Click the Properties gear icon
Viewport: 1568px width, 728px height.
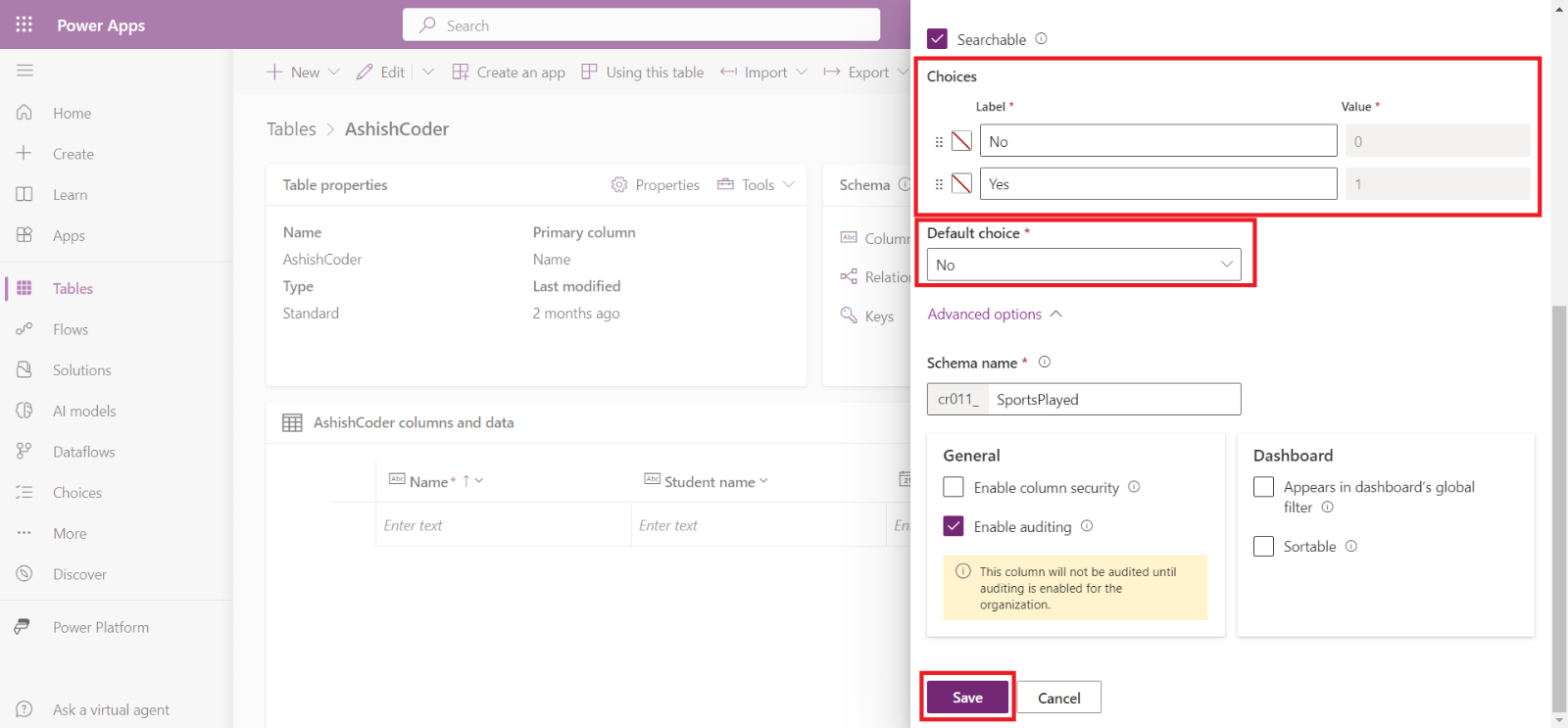618,184
